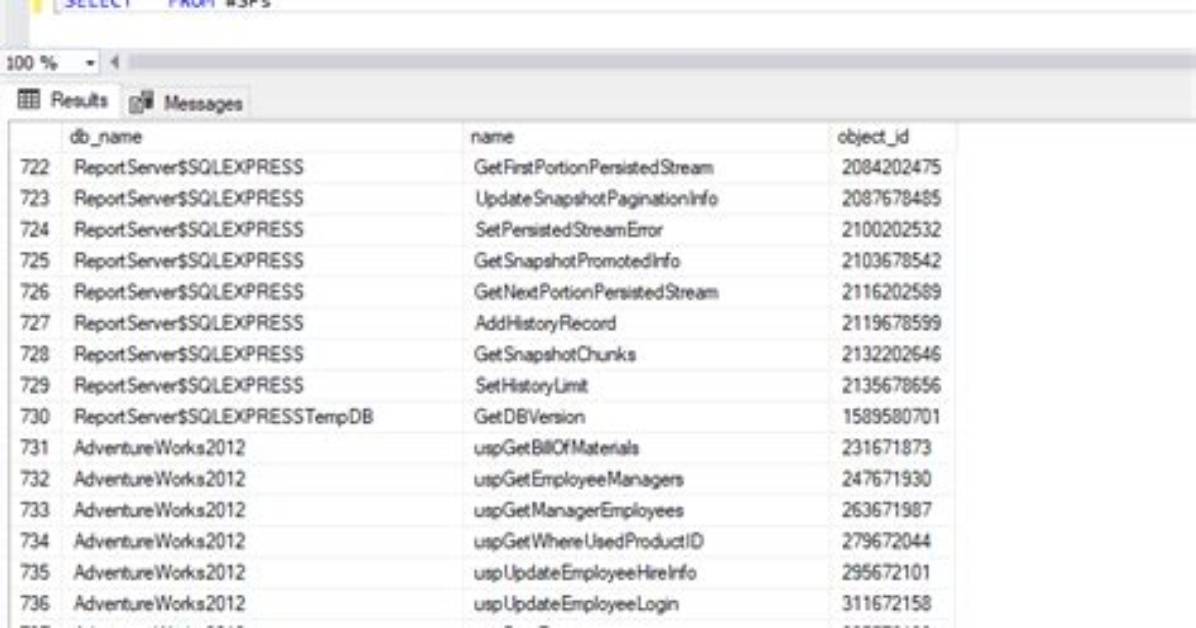Viewport: 1196px width, 628px height.
Task: Select row header 731
Action: 35,448
